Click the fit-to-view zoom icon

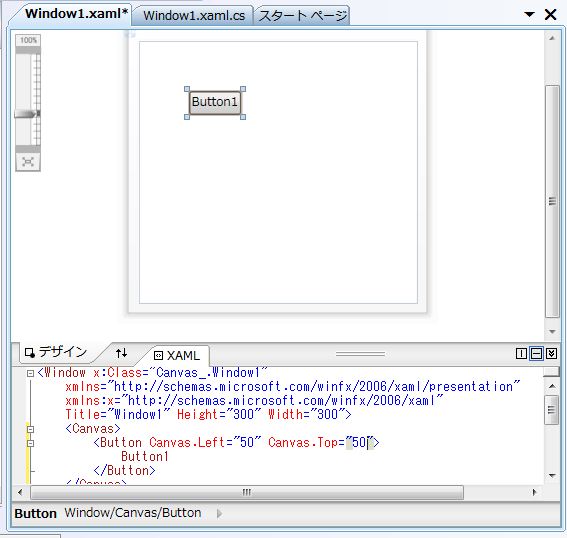[x=28, y=162]
